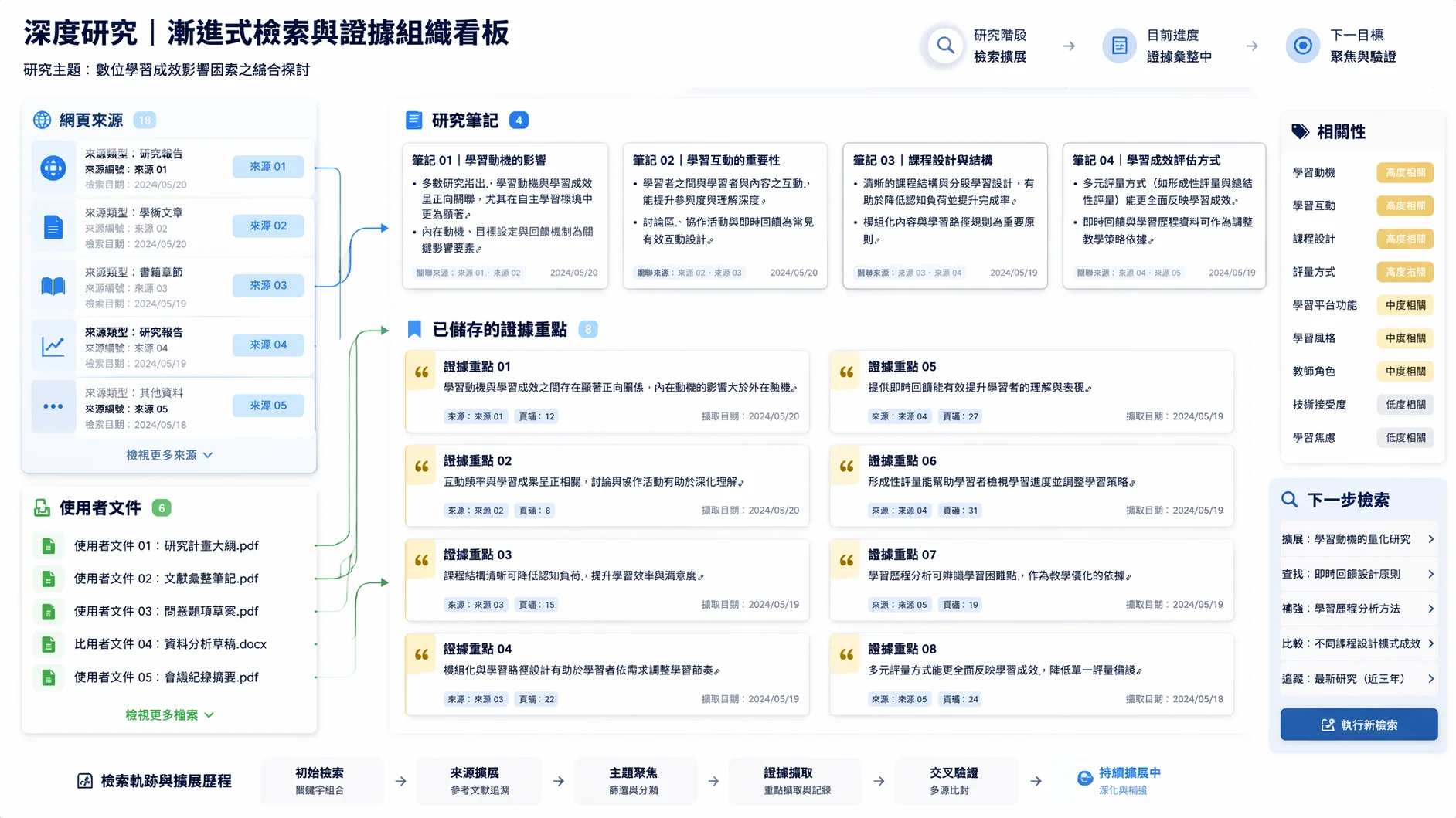Click the quote icon of 證據重點 05
The width and height of the screenshot is (1456, 818).
pyautogui.click(x=846, y=372)
